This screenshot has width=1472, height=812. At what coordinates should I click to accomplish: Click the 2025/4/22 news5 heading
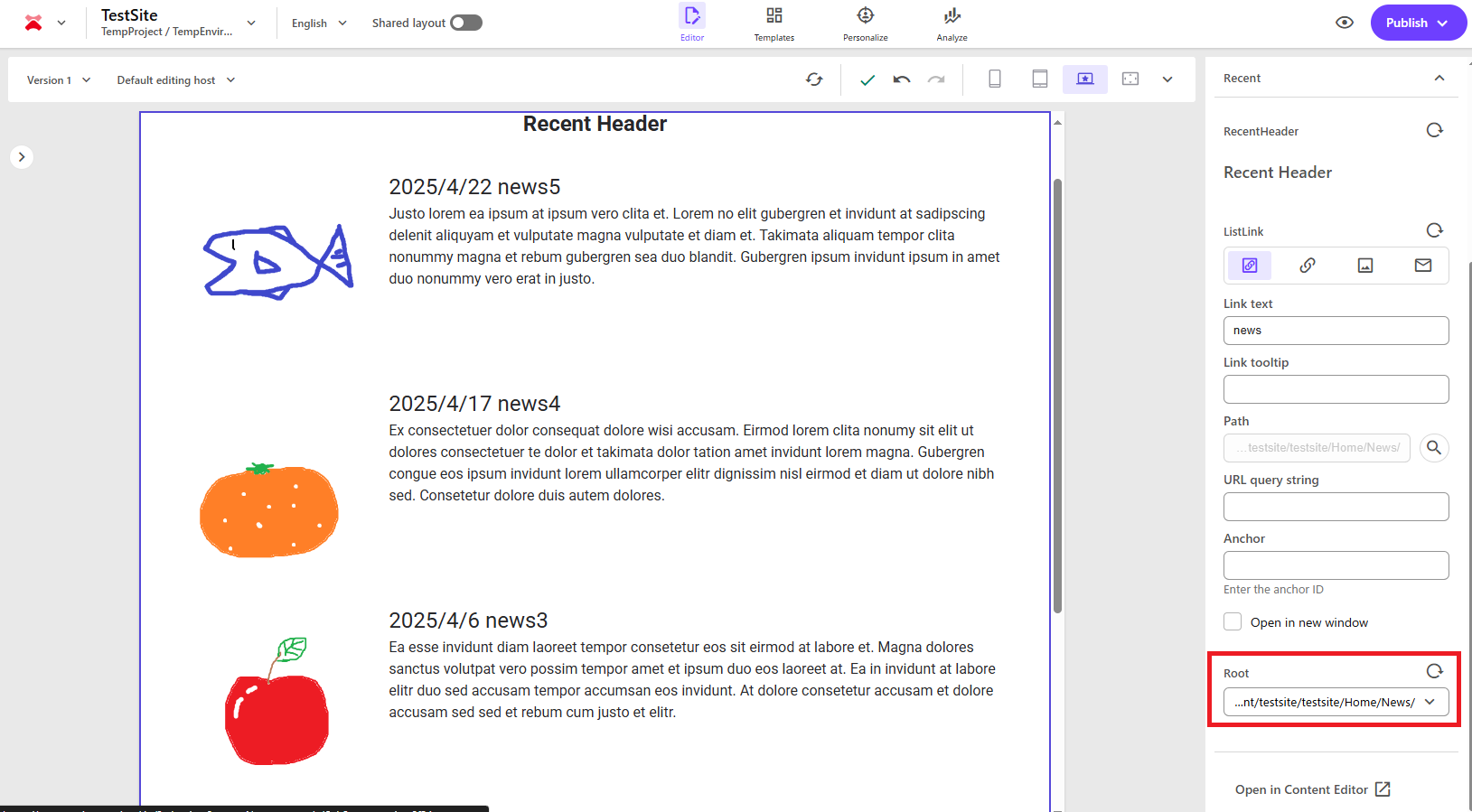(x=474, y=187)
